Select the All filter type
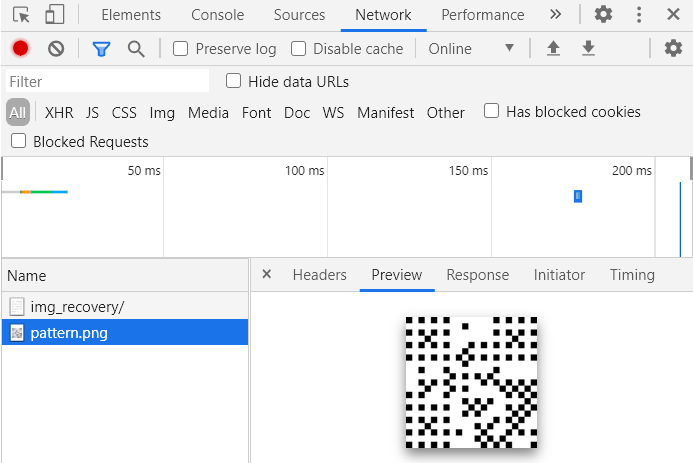This screenshot has width=693, height=463. click(18, 113)
